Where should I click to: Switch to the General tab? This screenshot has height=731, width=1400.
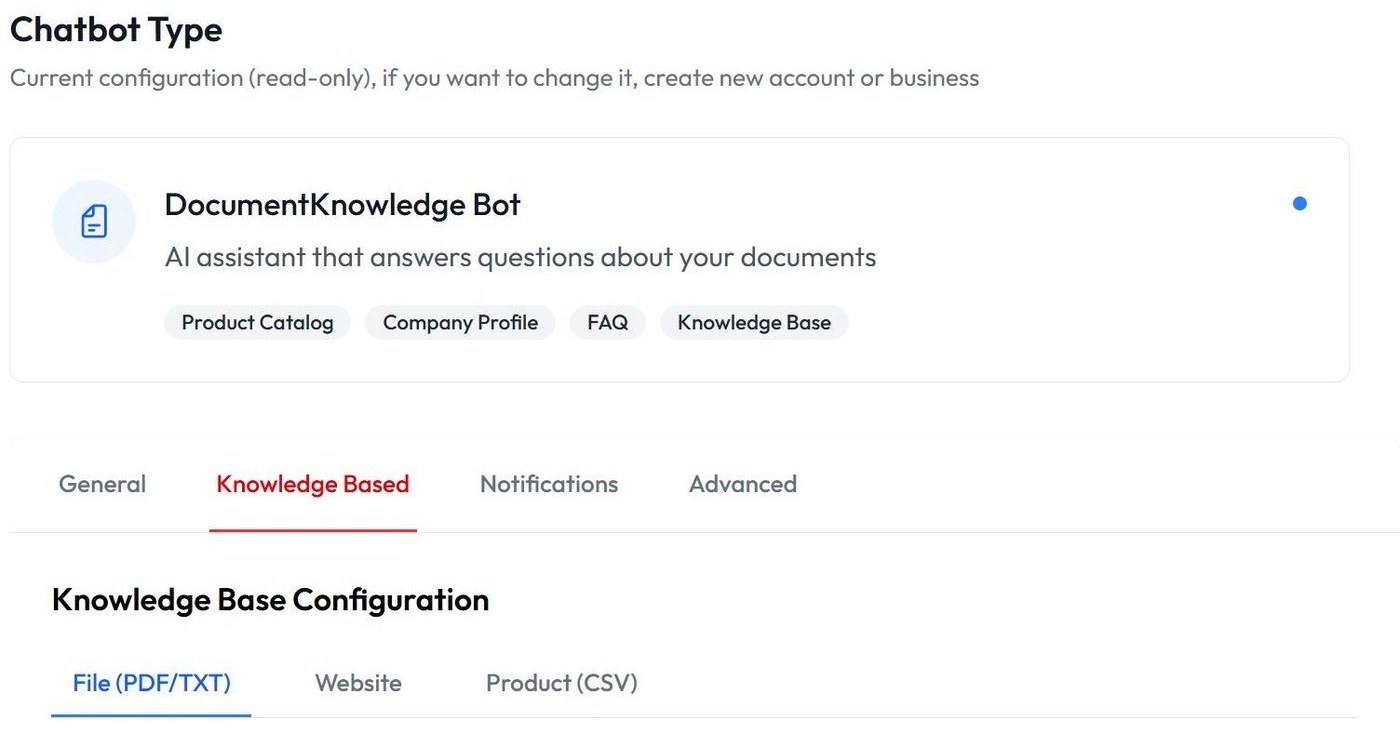[x=102, y=484]
